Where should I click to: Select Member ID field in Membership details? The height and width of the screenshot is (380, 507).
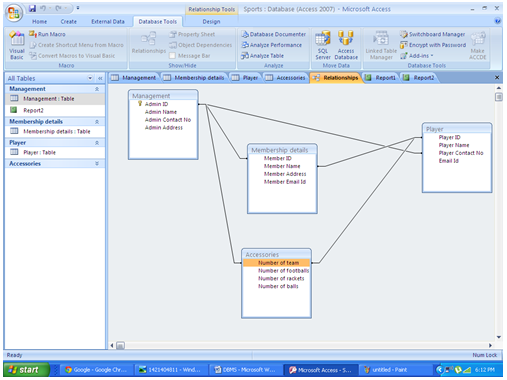(x=277, y=158)
